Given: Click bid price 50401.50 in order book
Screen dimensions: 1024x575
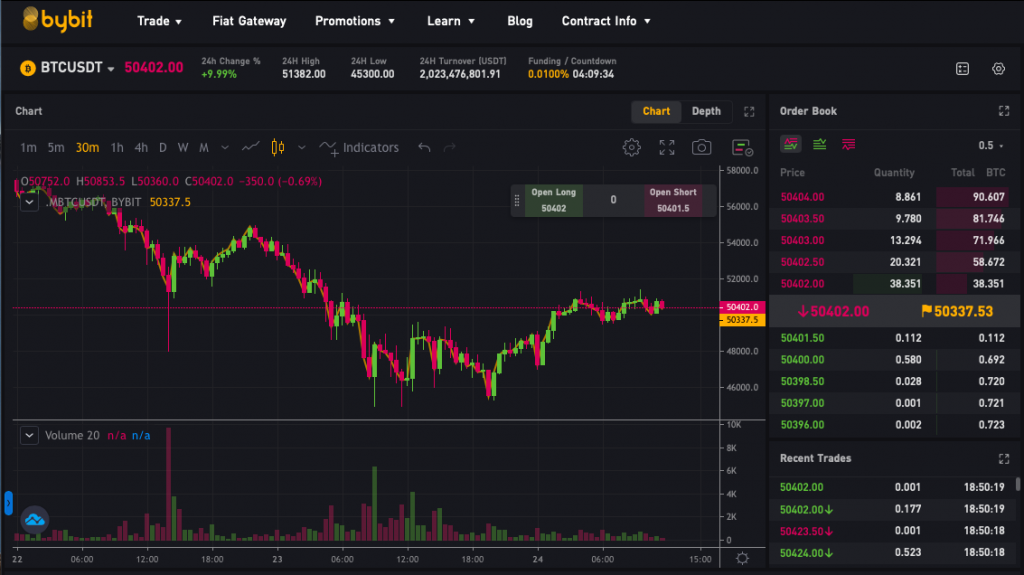Looking at the screenshot, I should tap(802, 338).
